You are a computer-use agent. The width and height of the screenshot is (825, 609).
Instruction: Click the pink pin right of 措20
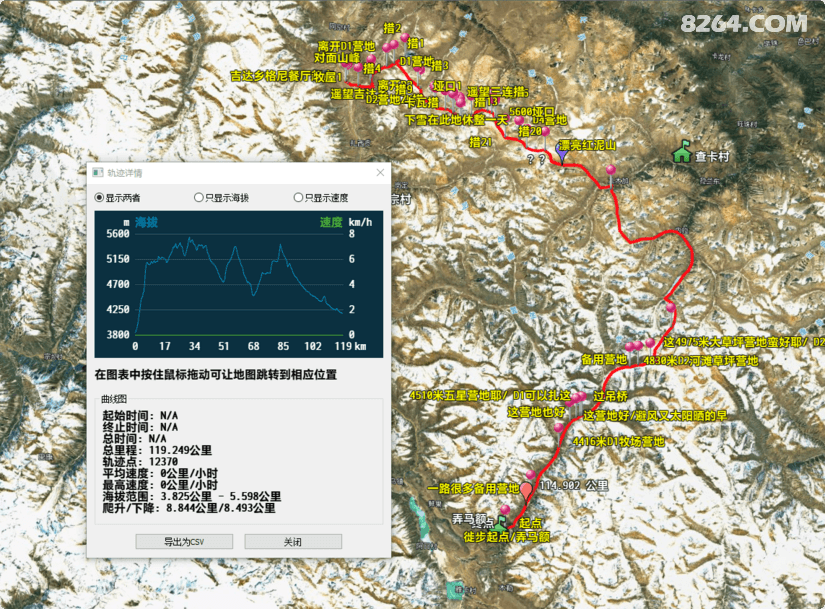546,131
